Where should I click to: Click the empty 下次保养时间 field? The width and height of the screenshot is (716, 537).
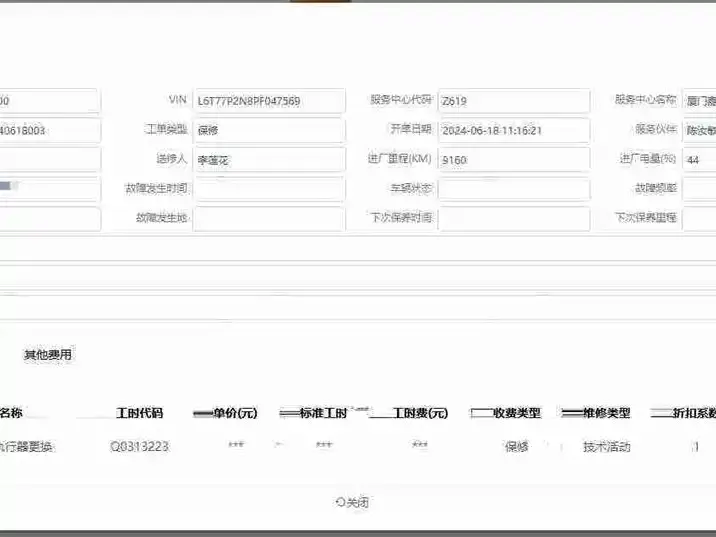click(514, 219)
